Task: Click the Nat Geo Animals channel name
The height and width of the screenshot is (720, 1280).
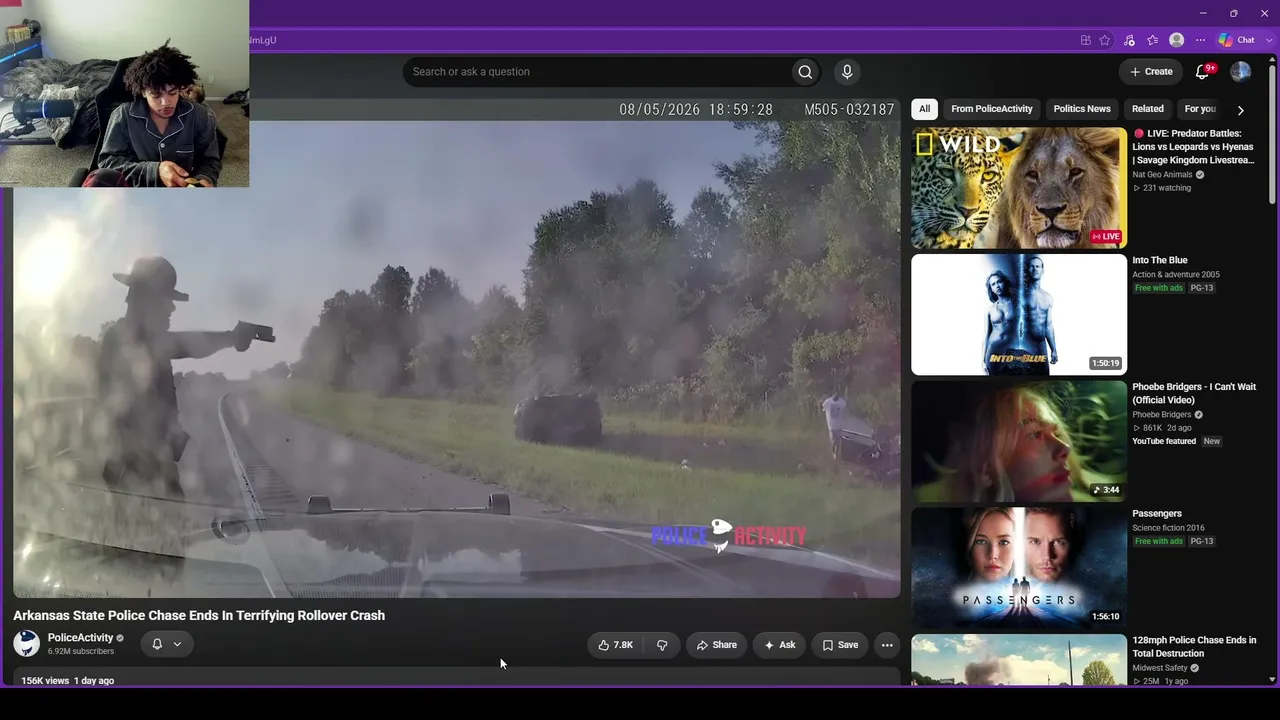Action: pos(1162,175)
